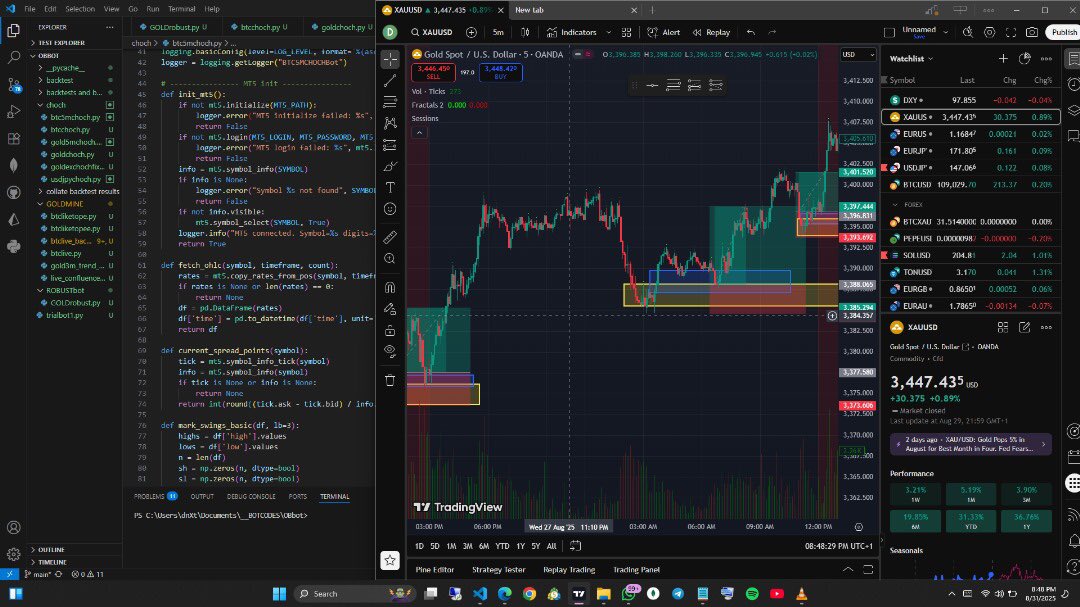Open the VS Code Extensions view
1080x607 pixels.
point(13,138)
